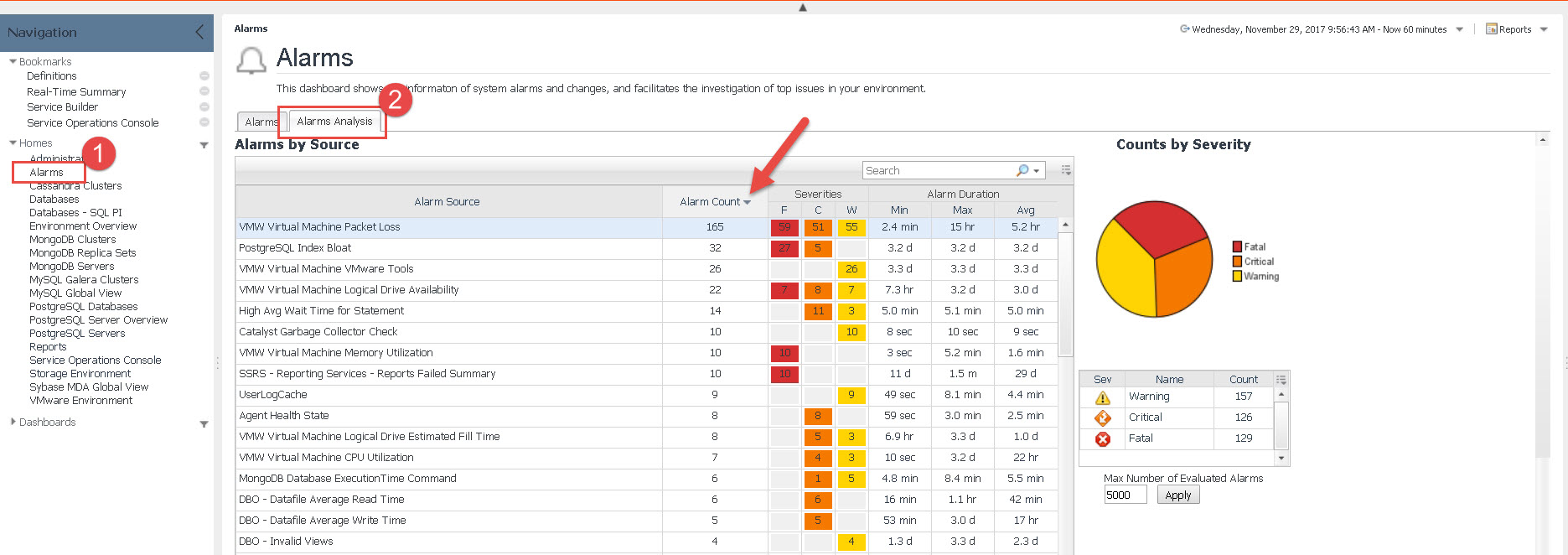
Task: Collapse the Navigation panel with the chevron
Action: point(199,33)
